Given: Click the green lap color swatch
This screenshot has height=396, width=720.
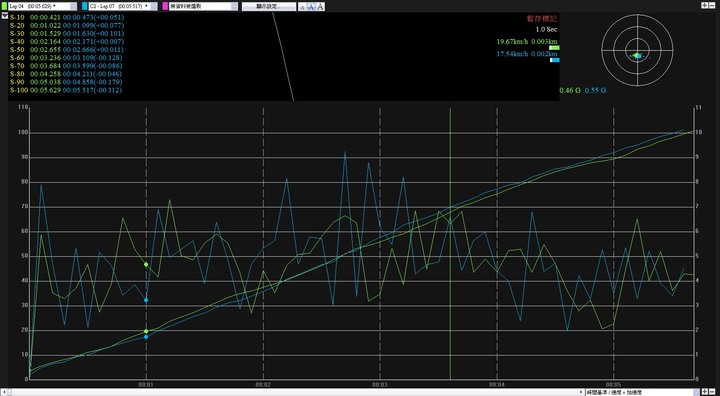Looking at the screenshot, I should pos(4,6).
